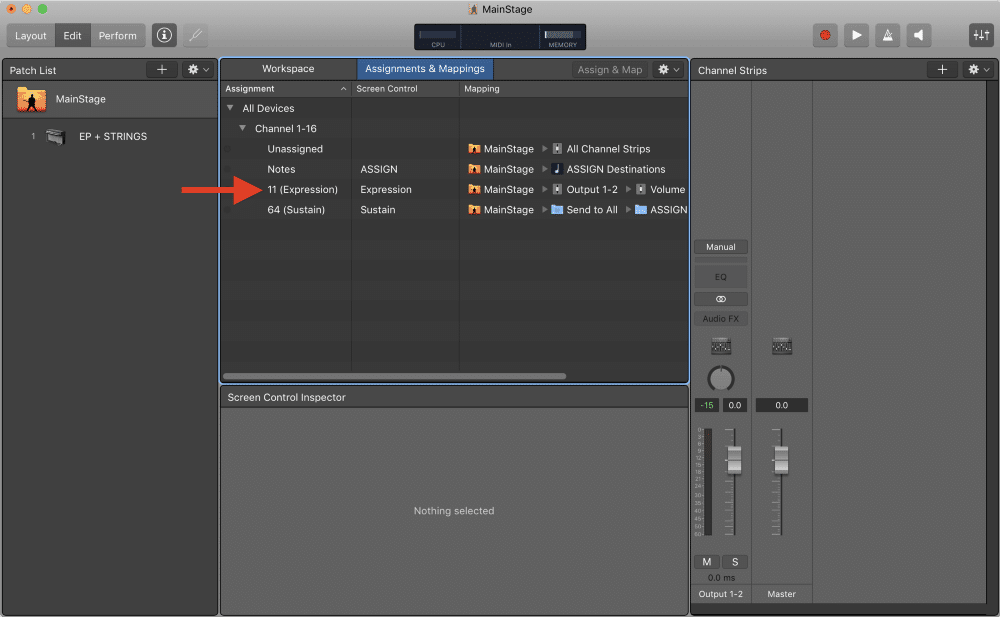1000x617 pixels.
Task: Click the Memory meter display
Action: coord(562,37)
